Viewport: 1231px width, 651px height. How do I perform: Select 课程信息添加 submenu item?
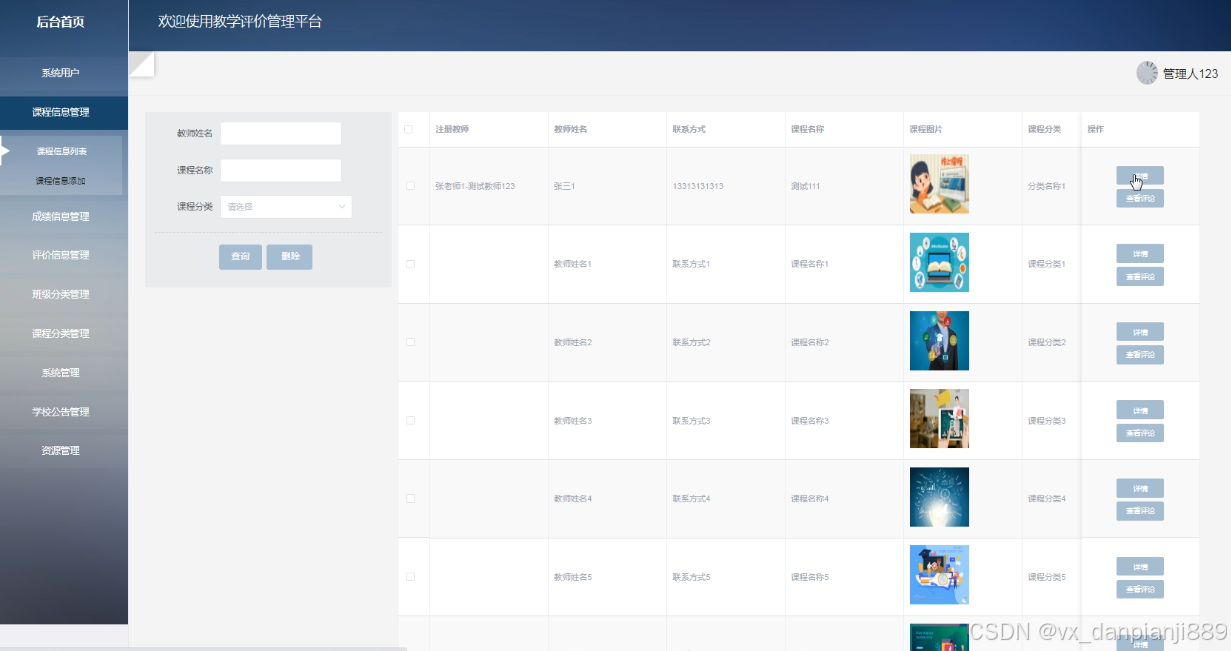coord(61,181)
